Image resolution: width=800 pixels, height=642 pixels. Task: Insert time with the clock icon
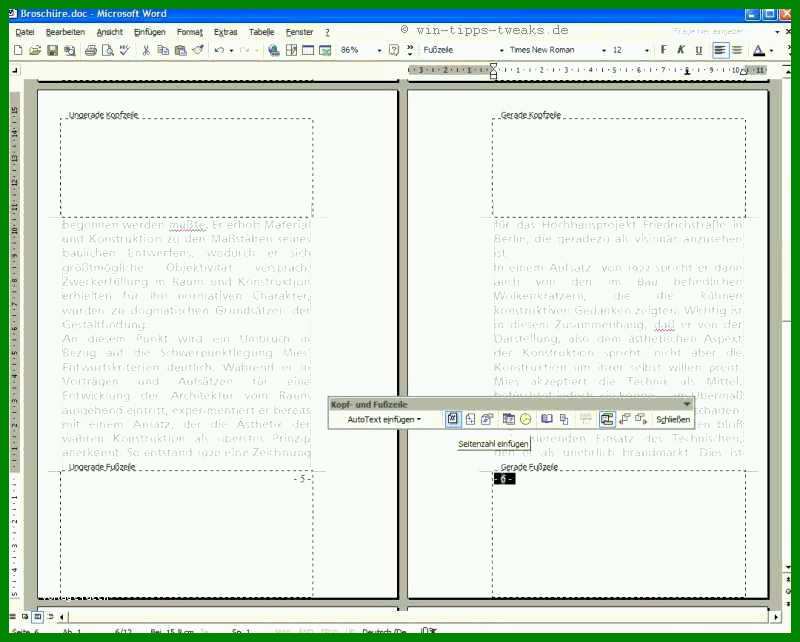[x=526, y=419]
